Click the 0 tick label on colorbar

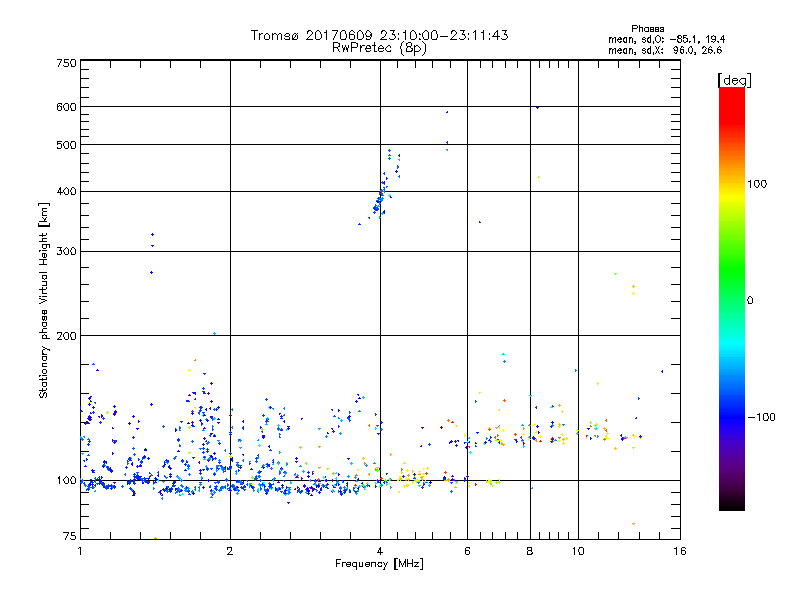[750, 300]
